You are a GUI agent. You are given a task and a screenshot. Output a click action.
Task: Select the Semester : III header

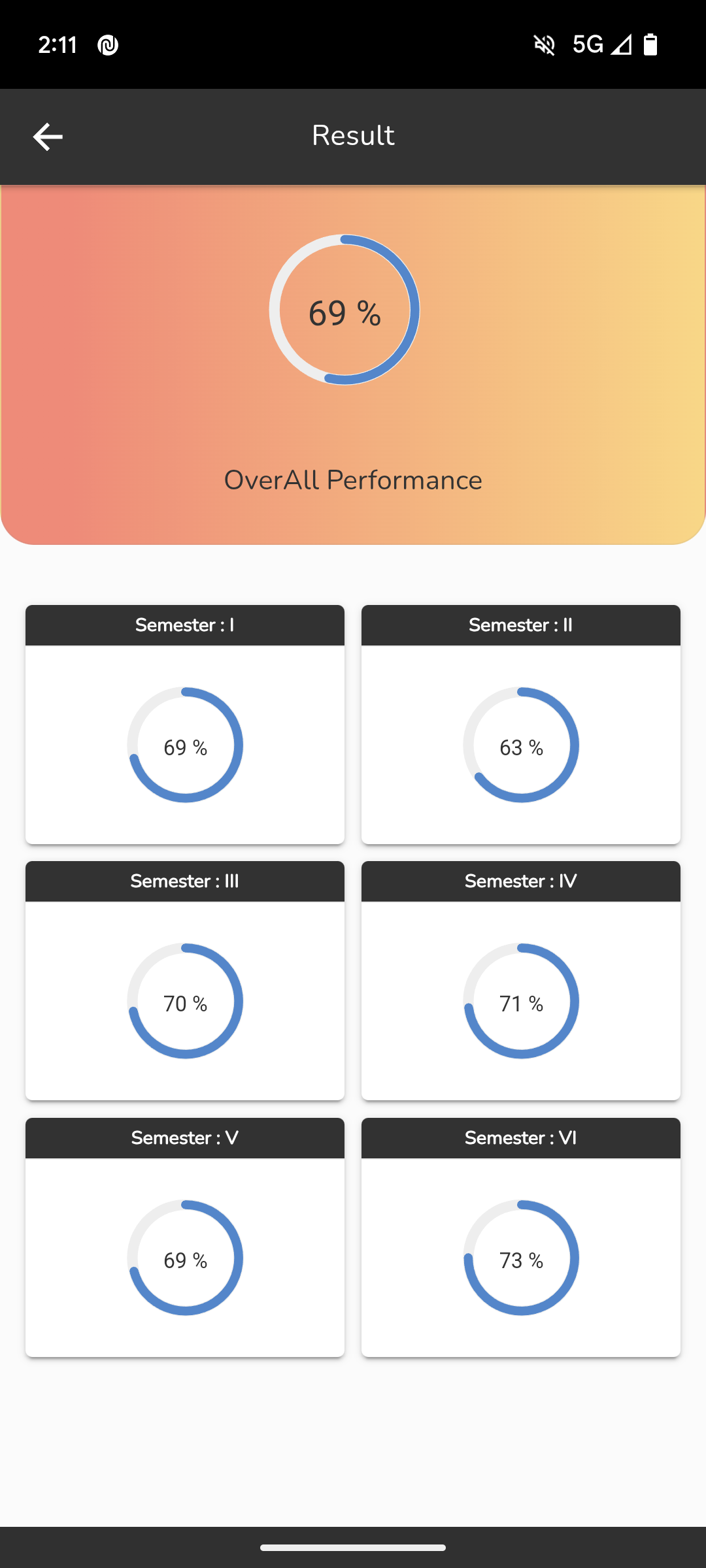[185, 881]
